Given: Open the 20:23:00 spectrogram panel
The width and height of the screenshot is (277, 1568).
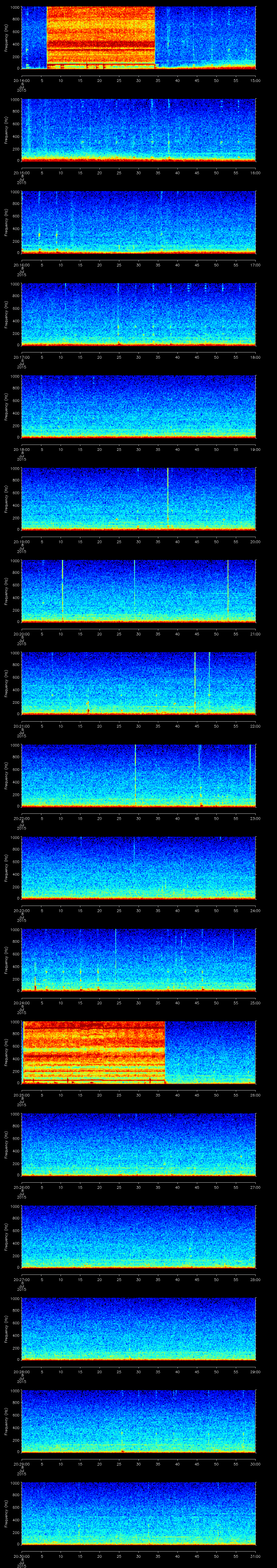Looking at the screenshot, I should click(138, 868).
